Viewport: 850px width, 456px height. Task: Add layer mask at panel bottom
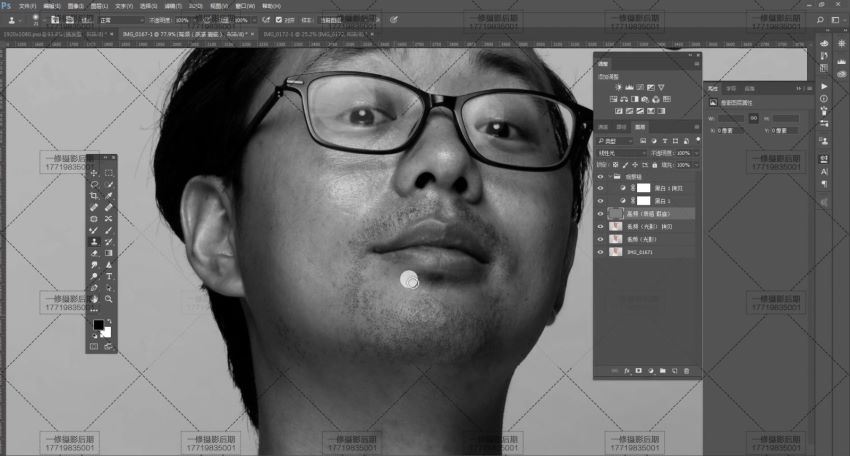(x=639, y=371)
